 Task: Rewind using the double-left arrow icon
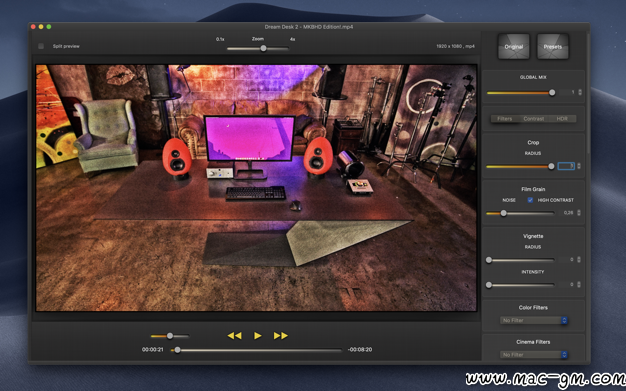pyautogui.click(x=234, y=335)
